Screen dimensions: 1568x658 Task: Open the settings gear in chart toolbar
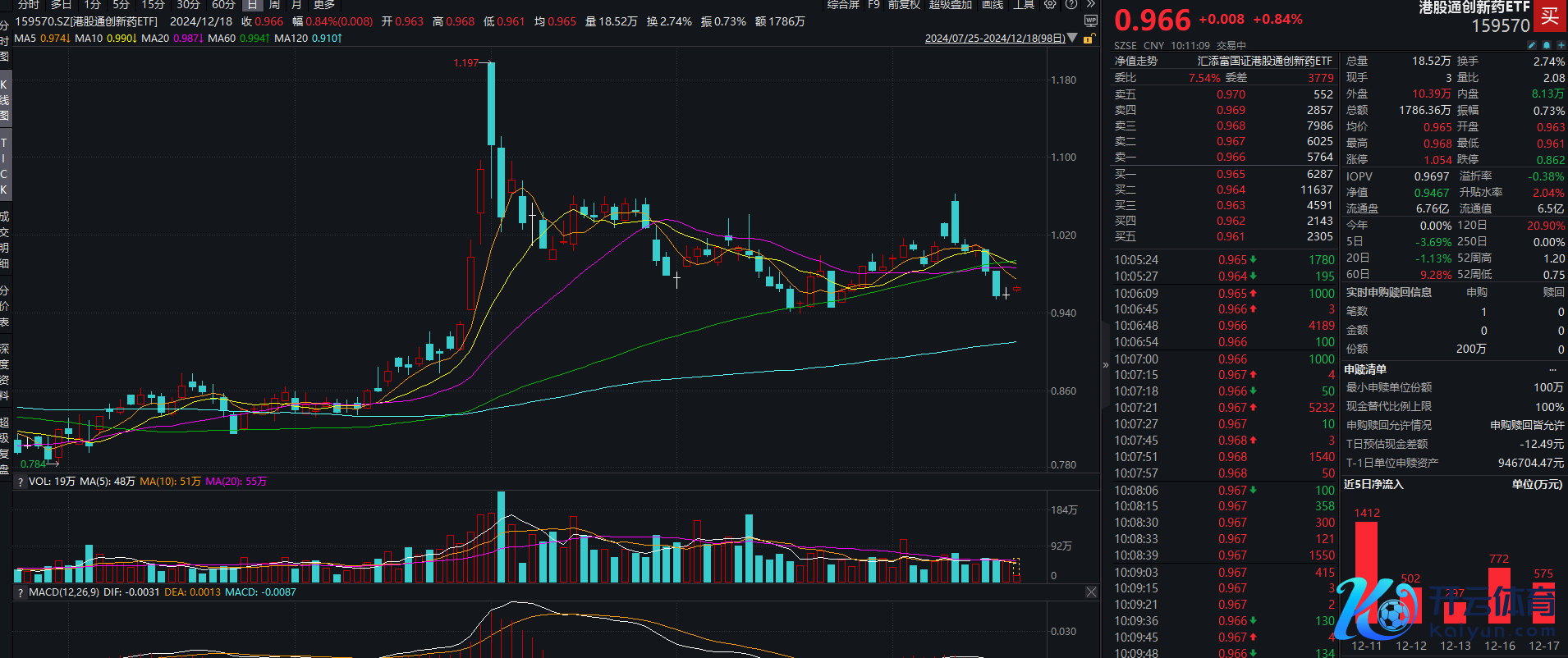tap(1050, 4)
